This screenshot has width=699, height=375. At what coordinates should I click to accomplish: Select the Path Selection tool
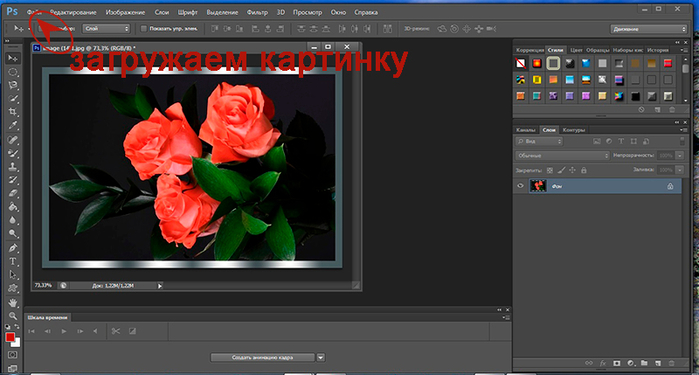pyautogui.click(x=12, y=275)
